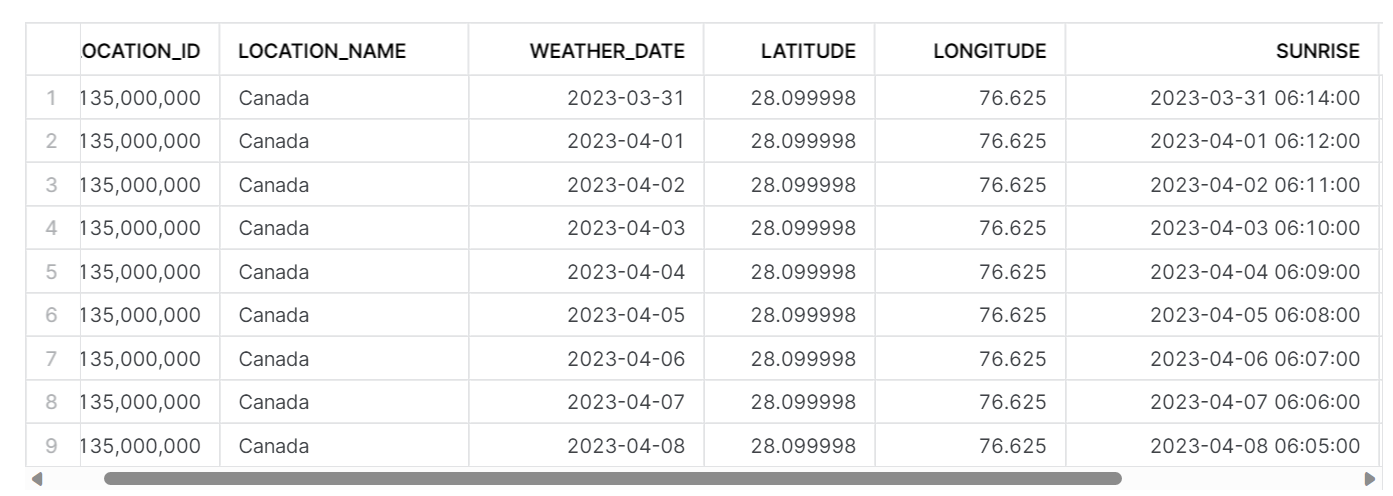Click the left scroll arrow of the horizontal scrollbar
The height and width of the screenshot is (496, 1393).
37,479
